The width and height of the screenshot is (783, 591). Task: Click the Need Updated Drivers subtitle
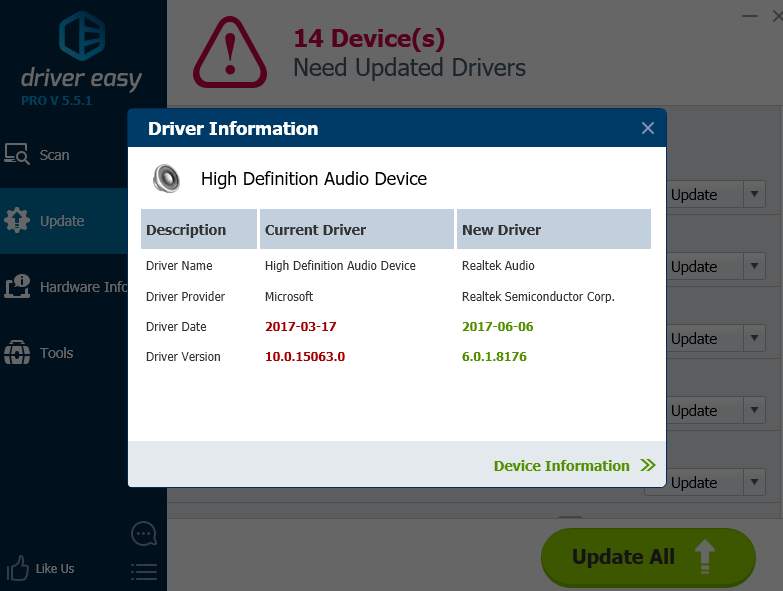(409, 68)
